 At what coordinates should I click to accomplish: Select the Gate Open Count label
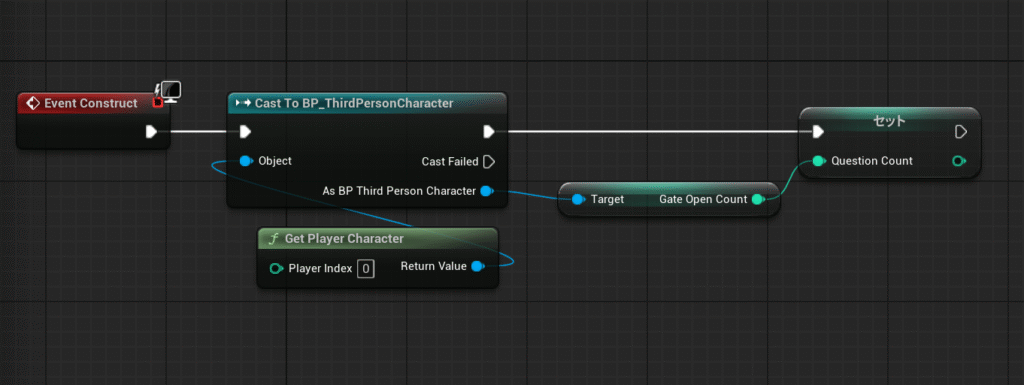tap(703, 199)
